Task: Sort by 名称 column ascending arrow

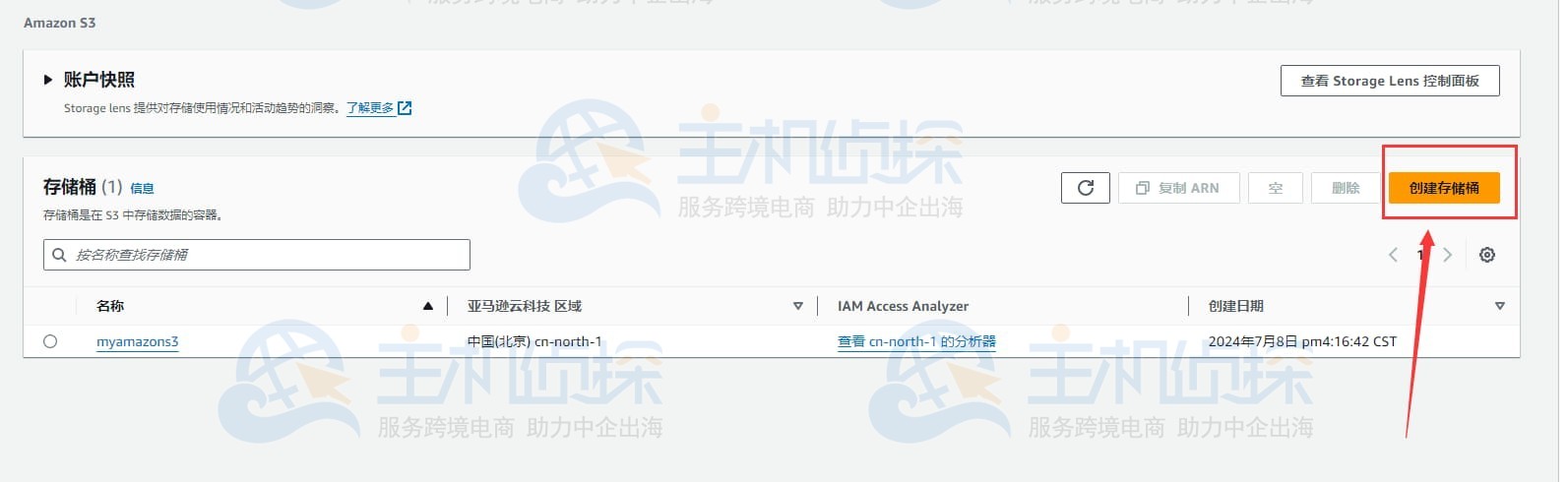Action: (x=427, y=306)
